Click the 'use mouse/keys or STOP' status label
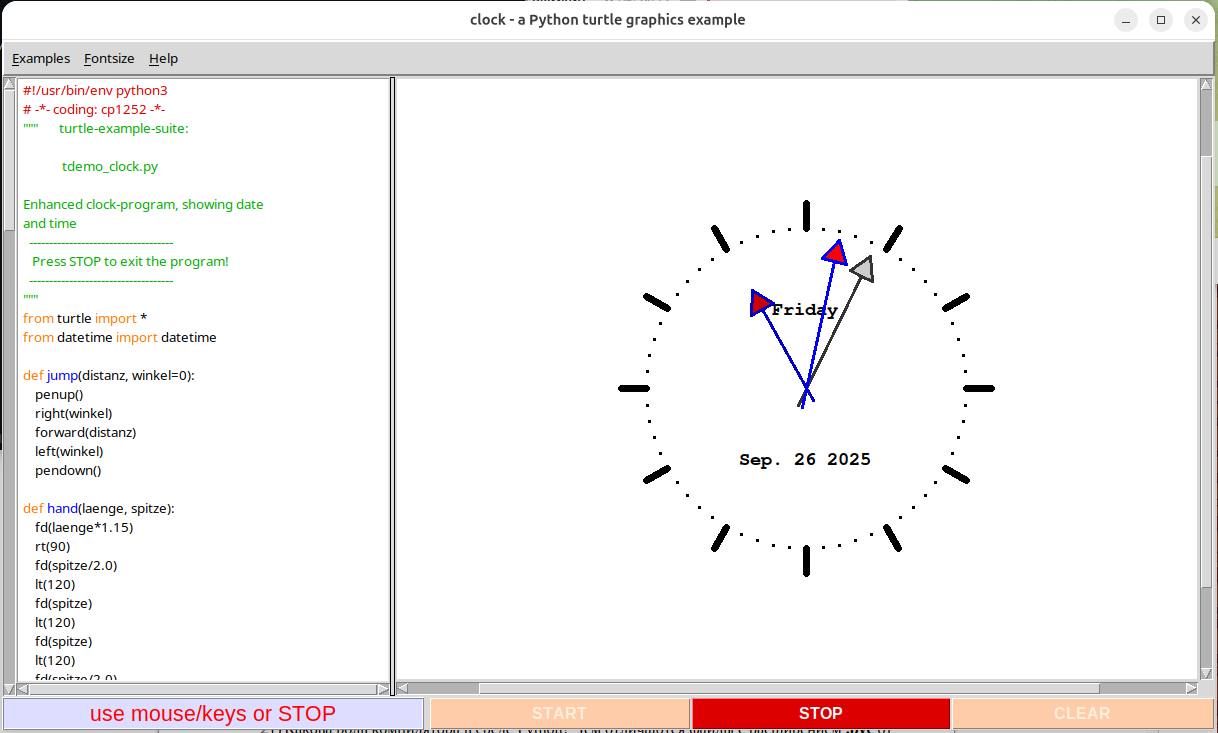The height and width of the screenshot is (733, 1218). click(213, 713)
